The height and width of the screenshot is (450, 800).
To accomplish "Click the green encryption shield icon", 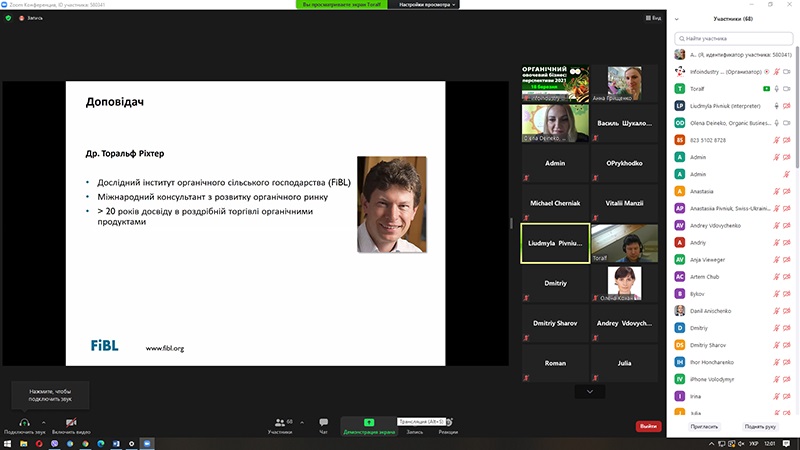I will tap(8, 18).
